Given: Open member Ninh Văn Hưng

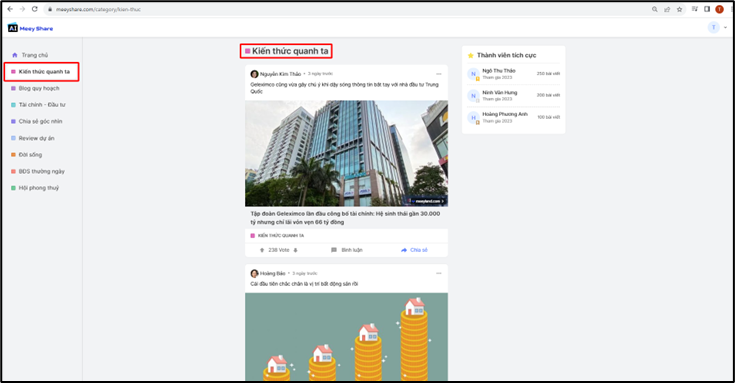Looking at the screenshot, I should click(500, 93).
